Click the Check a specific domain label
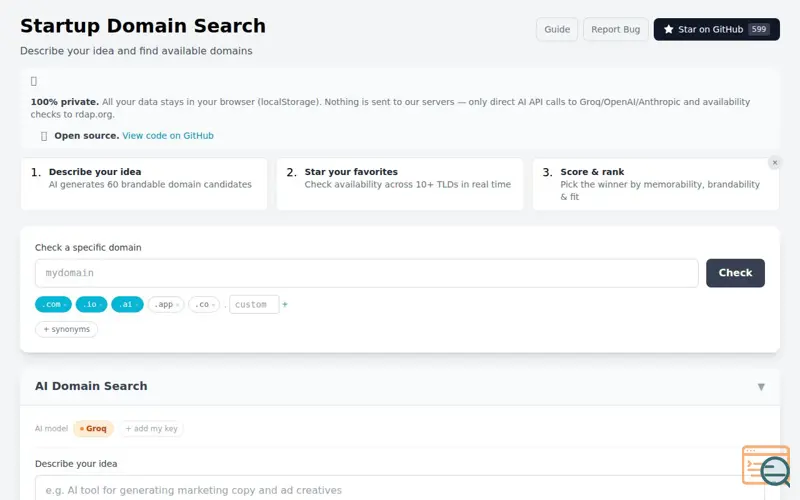 click(88, 247)
